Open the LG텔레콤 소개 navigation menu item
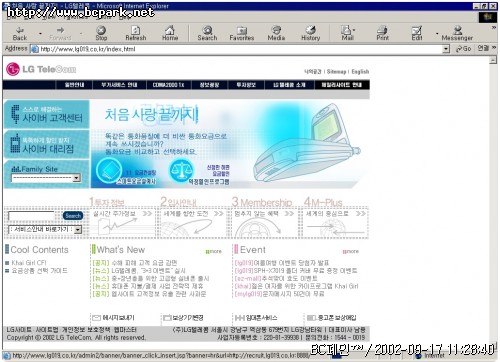Image resolution: width=500 pixels, height=362 pixels. point(289,85)
